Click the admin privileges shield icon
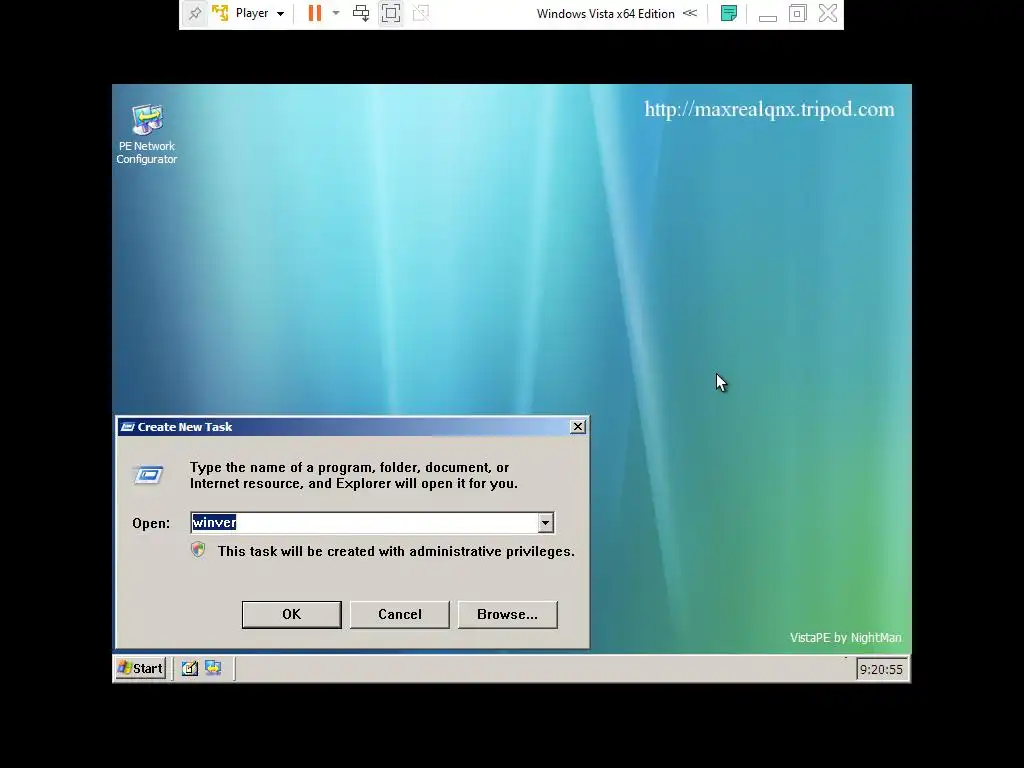Screen dimensions: 1024x768 [x=199, y=550]
